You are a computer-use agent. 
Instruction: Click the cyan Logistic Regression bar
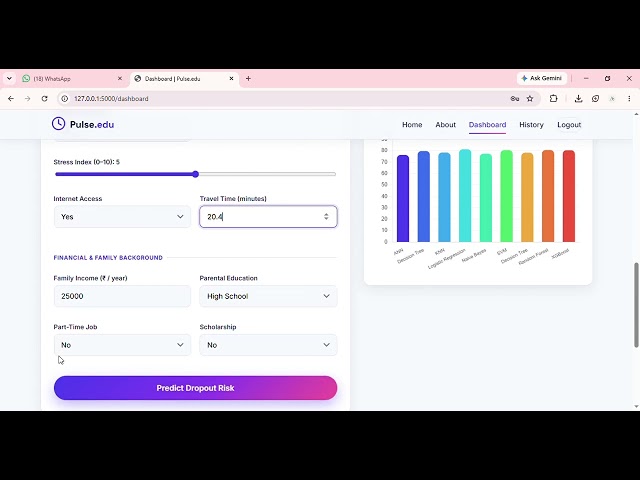pyautogui.click(x=465, y=196)
